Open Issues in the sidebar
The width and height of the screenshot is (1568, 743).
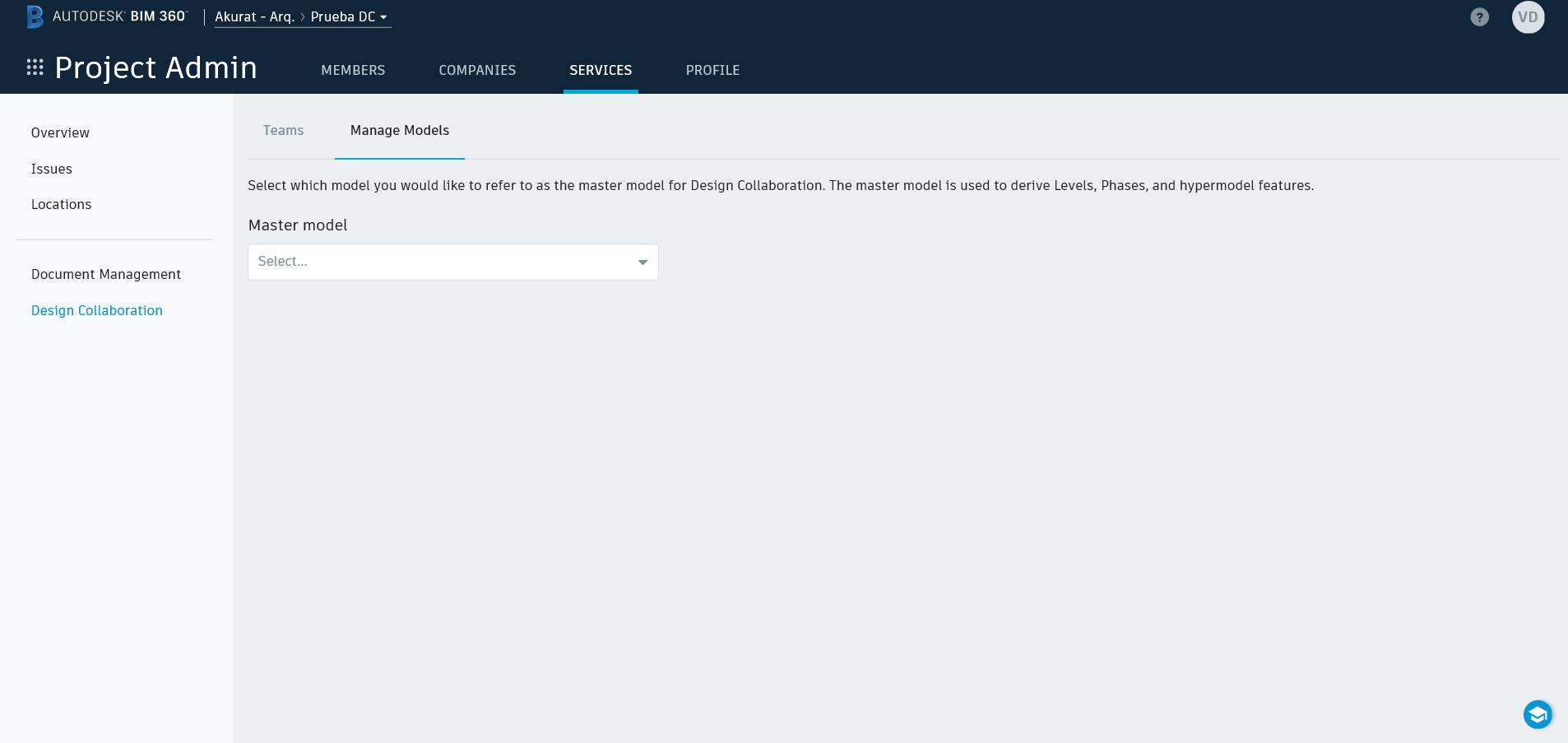coord(52,169)
